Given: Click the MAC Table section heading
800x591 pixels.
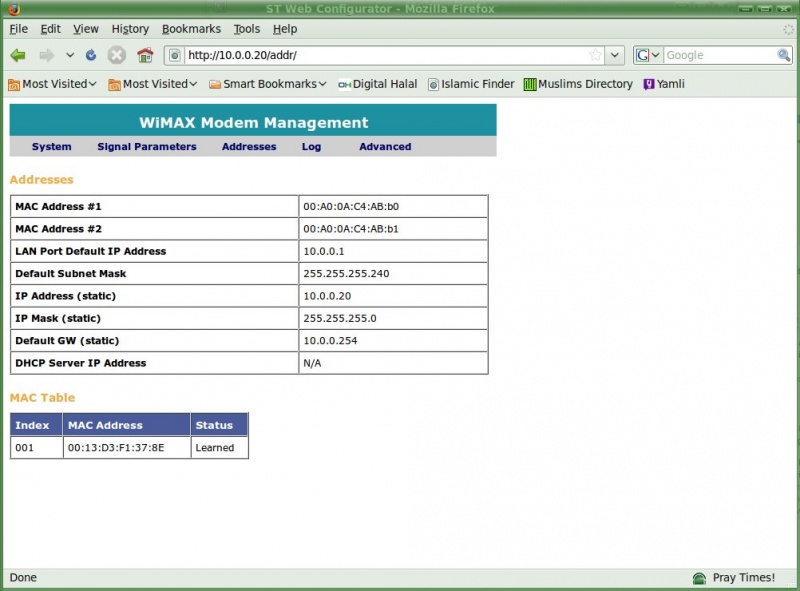Looking at the screenshot, I should (42, 398).
